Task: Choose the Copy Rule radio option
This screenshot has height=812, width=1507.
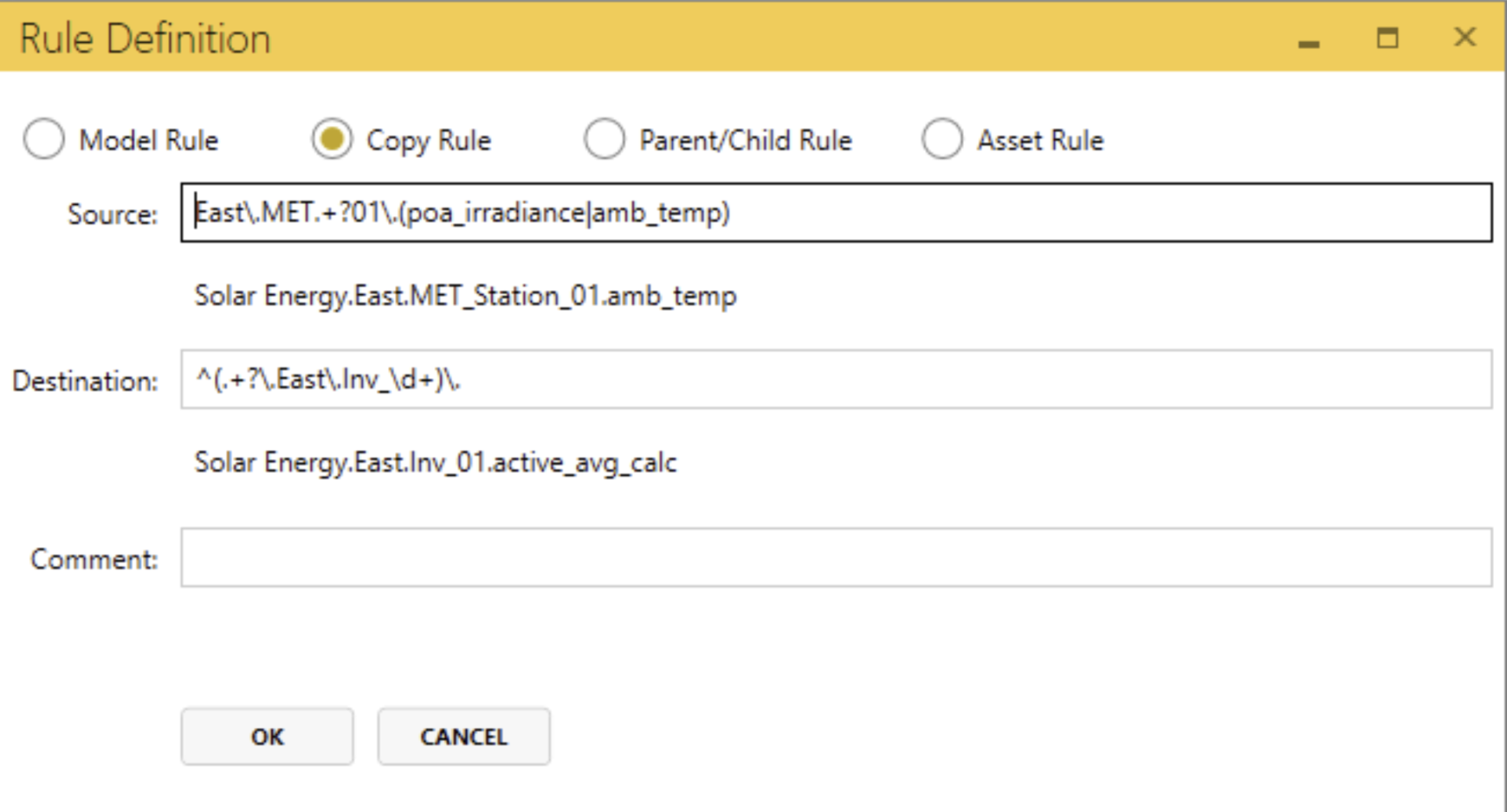Action: (x=332, y=139)
